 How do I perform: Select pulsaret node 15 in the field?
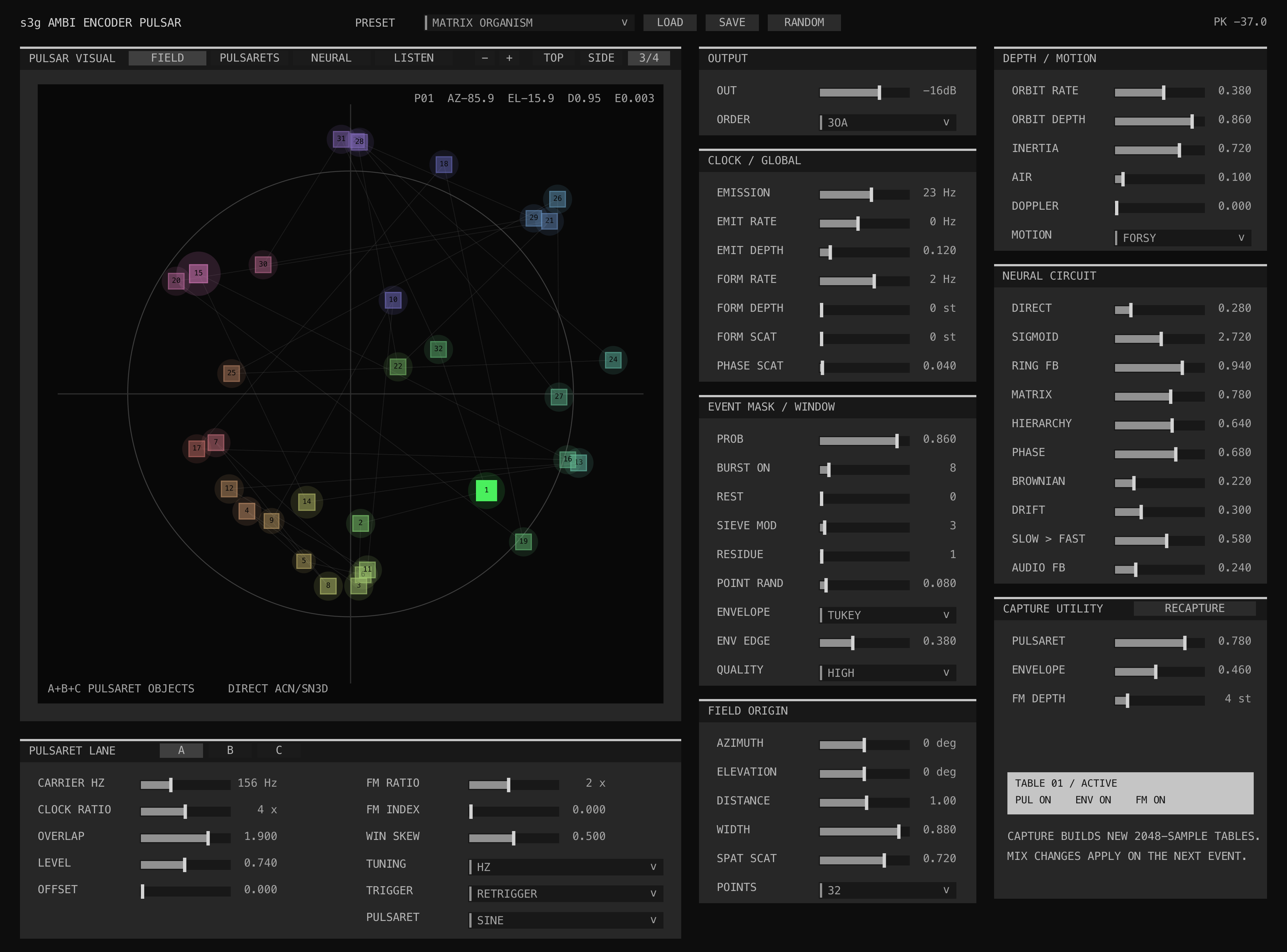tap(198, 273)
